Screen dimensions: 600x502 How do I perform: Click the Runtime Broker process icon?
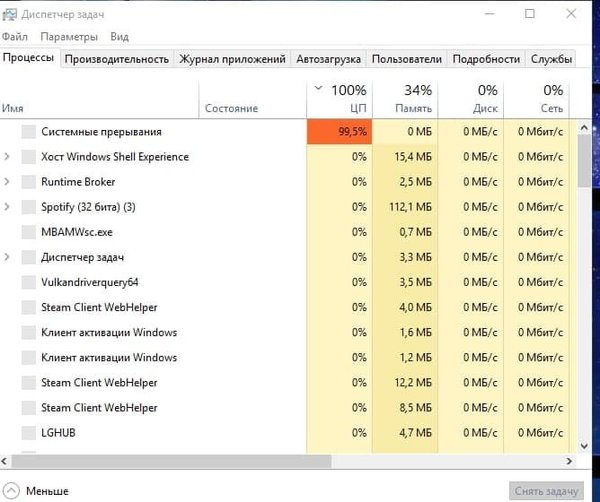coord(28,182)
